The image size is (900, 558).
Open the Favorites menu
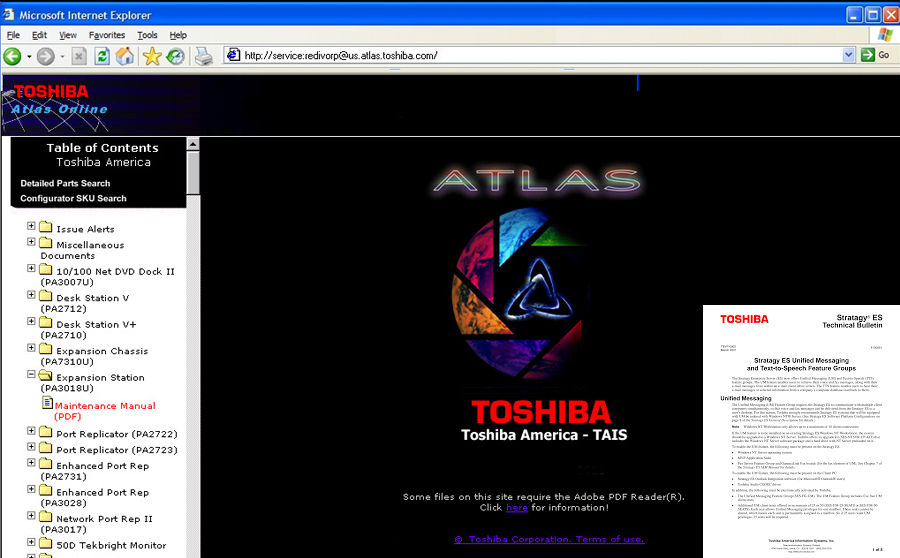click(107, 35)
